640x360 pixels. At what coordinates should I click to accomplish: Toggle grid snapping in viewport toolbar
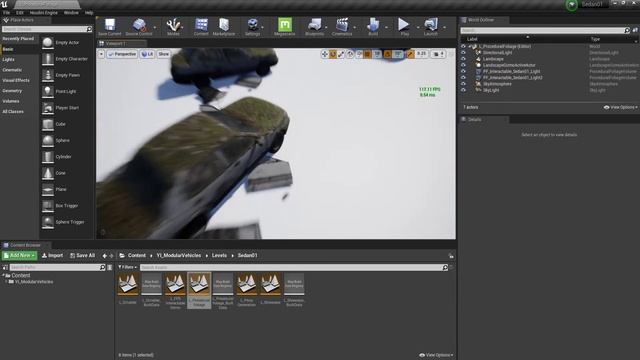pos(367,54)
